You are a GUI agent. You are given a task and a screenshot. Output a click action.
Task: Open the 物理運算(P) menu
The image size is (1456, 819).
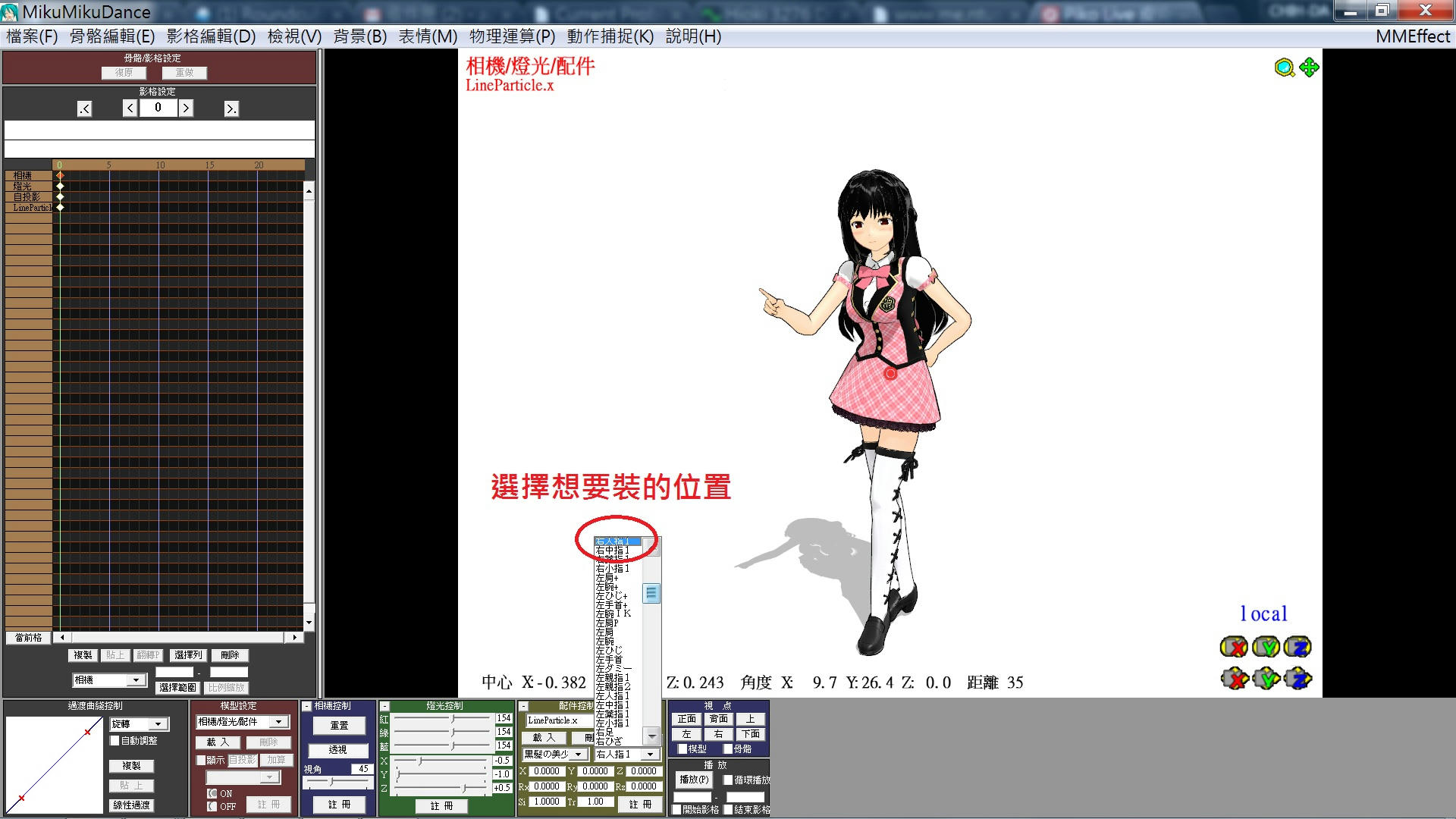[x=512, y=36]
